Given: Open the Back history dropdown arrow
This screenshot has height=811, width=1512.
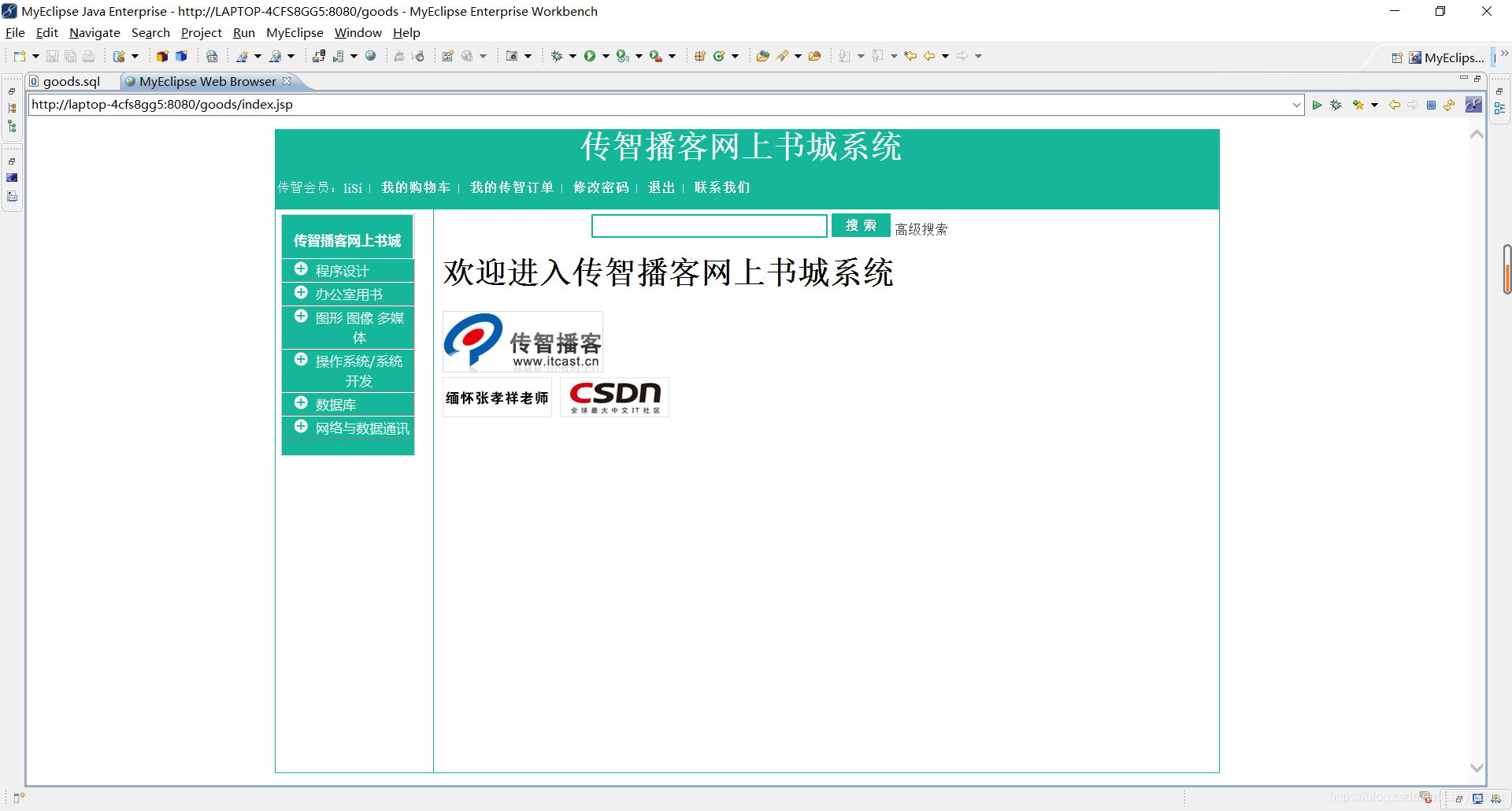Looking at the screenshot, I should [945, 56].
